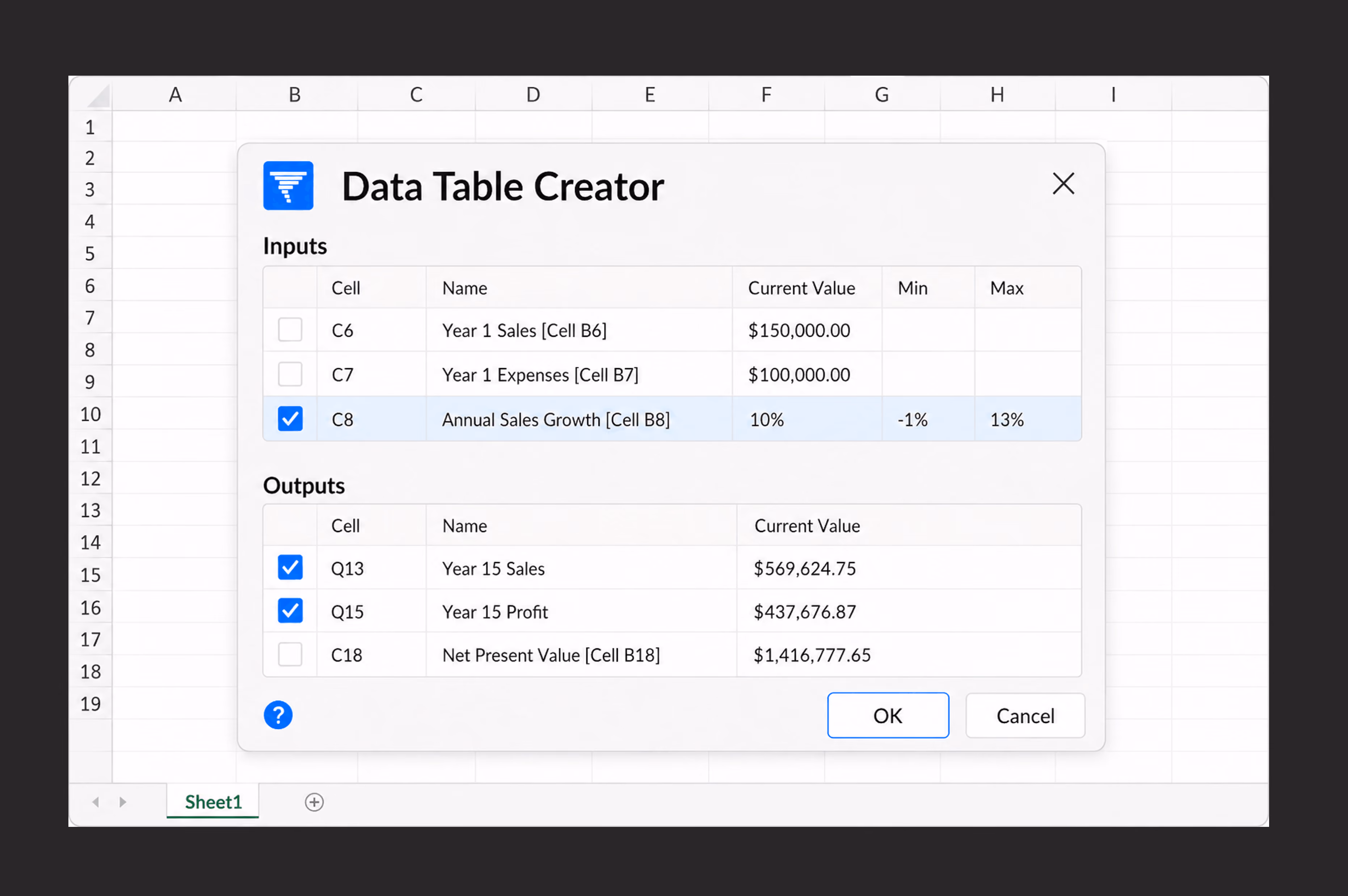1348x896 pixels.
Task: Click the $437,676.87 output value
Action: point(805,612)
